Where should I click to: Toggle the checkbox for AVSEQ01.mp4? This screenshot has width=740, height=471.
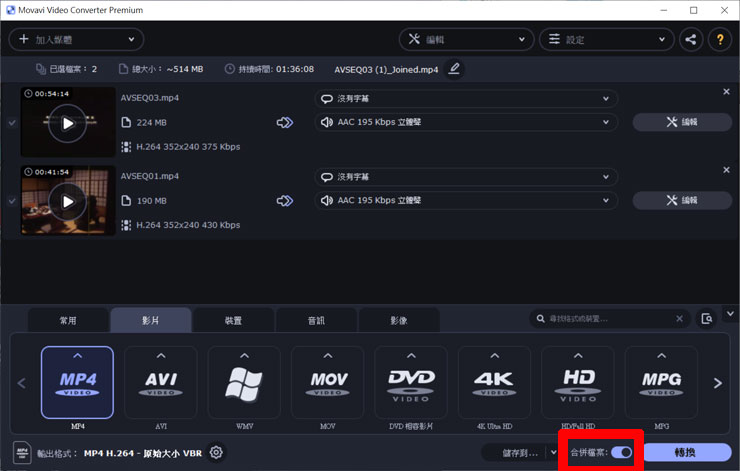12,201
